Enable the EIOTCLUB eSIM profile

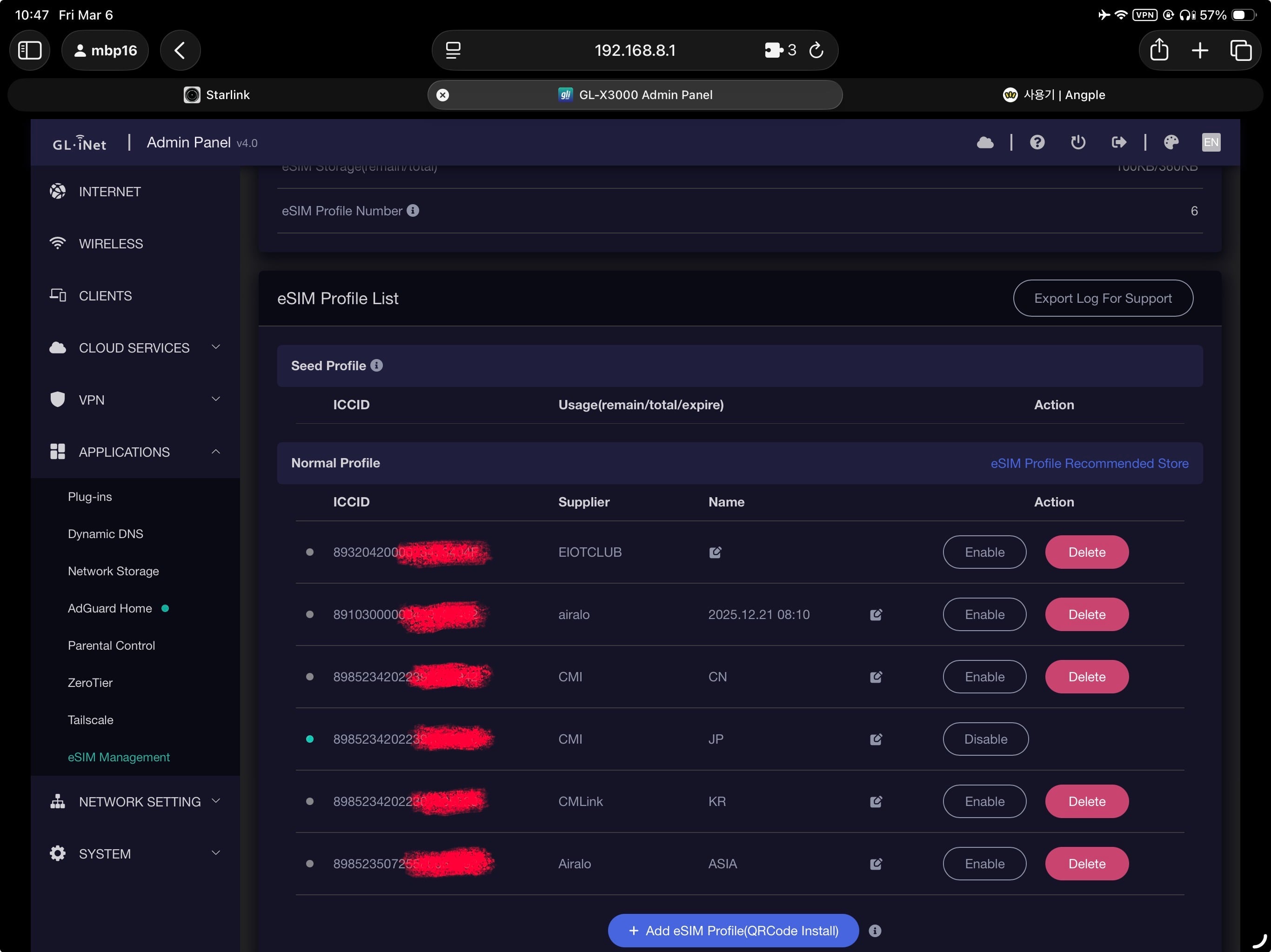pyautogui.click(x=984, y=552)
